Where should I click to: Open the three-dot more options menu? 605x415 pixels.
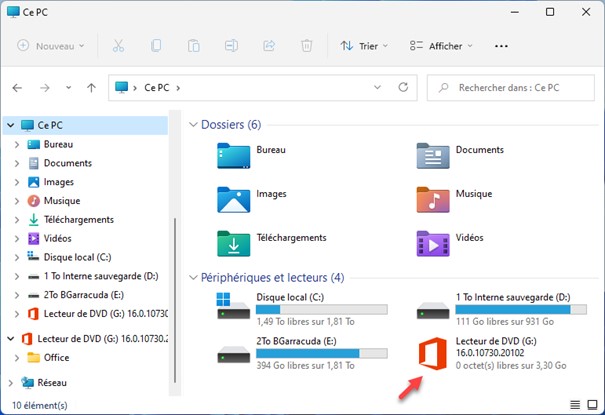[x=502, y=46]
